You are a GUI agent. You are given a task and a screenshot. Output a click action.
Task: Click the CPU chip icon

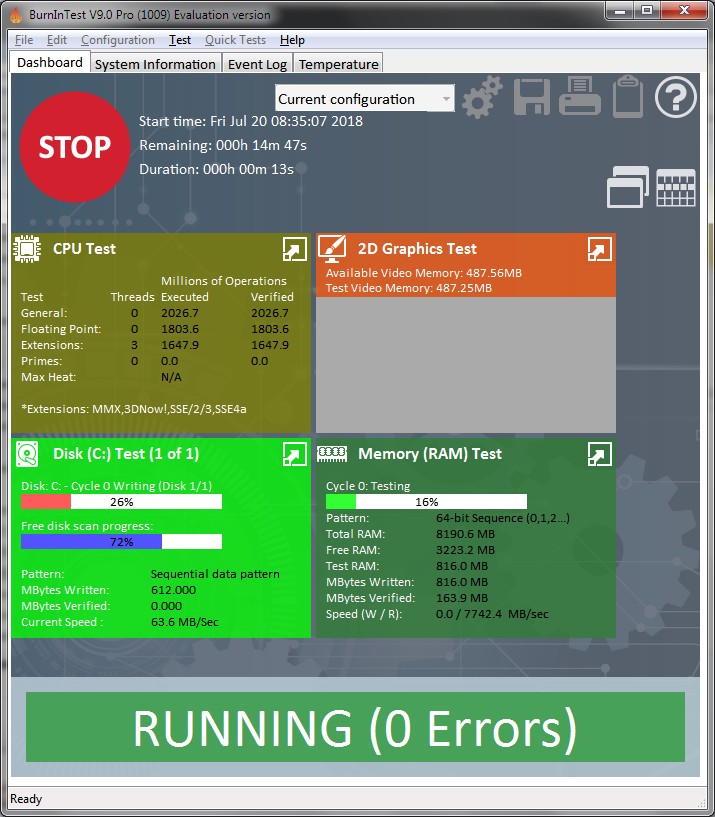coord(27,249)
